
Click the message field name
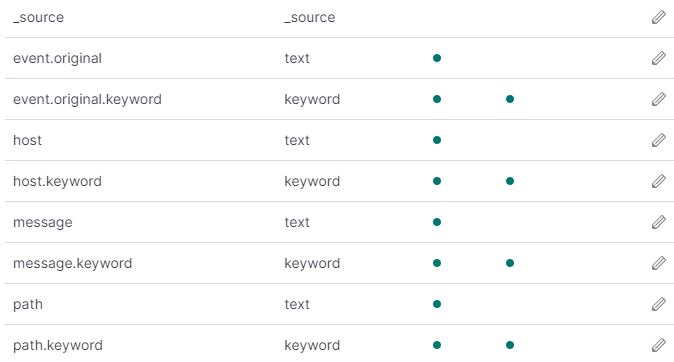(x=43, y=222)
